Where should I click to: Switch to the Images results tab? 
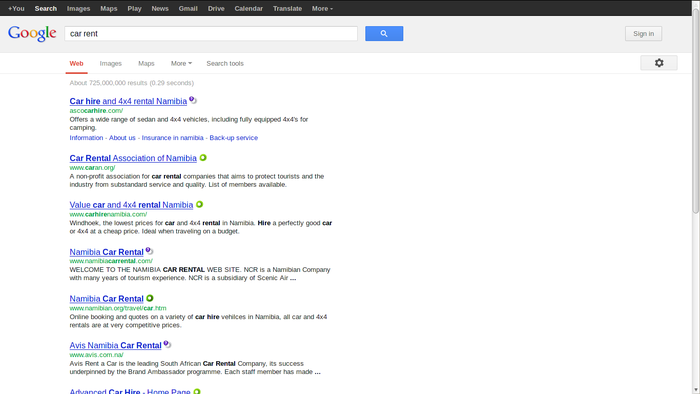coord(111,63)
